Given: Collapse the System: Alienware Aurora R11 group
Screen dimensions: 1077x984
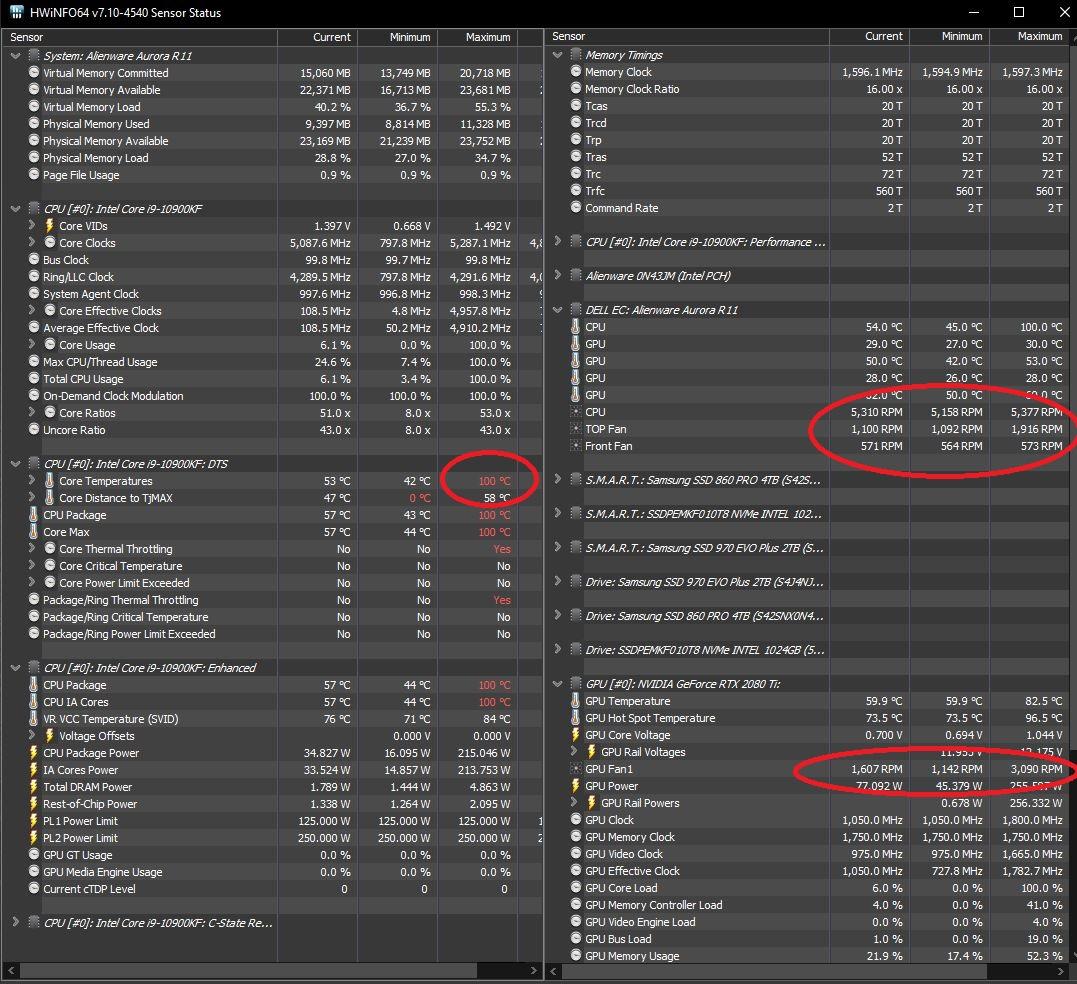Looking at the screenshot, I should click(x=15, y=56).
